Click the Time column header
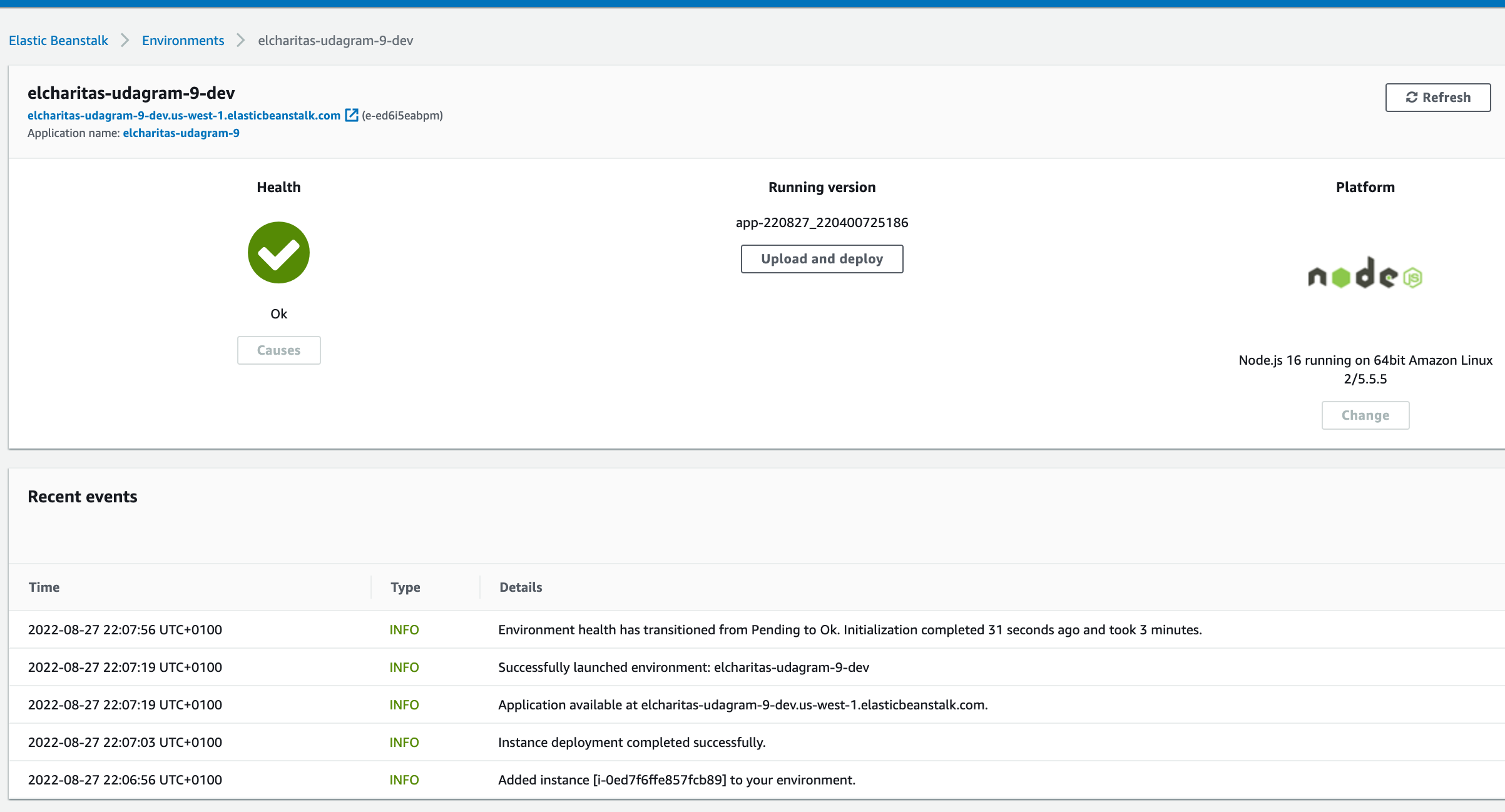The height and width of the screenshot is (812, 1505). click(44, 587)
